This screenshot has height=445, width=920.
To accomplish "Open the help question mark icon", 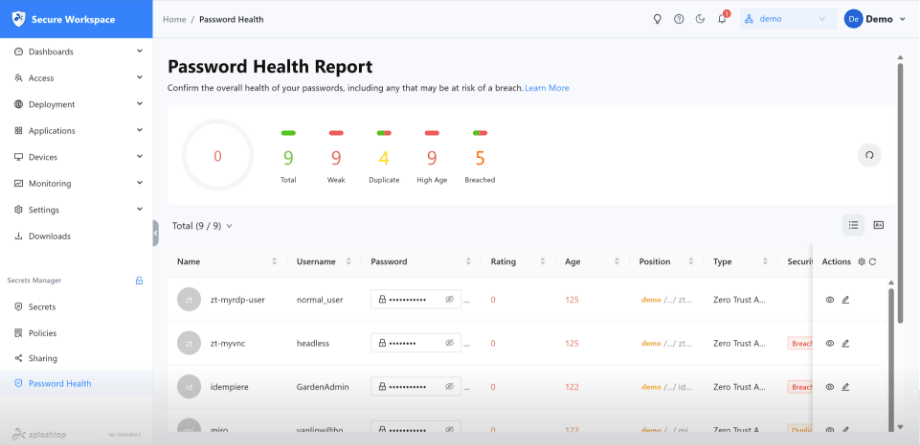I will [x=679, y=19].
